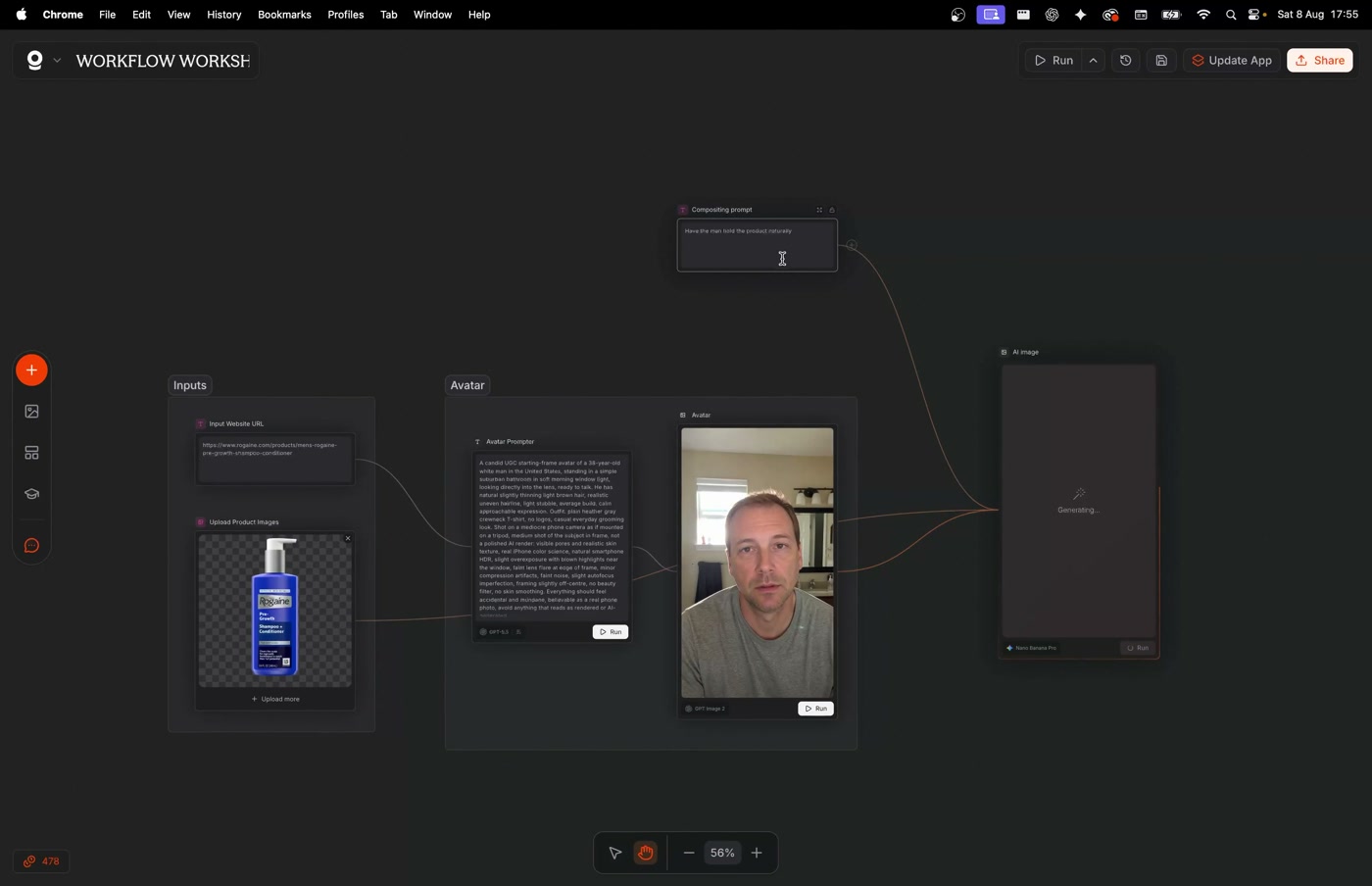Remove the Rogaine product image with X
1372x886 pixels.
tap(348, 538)
